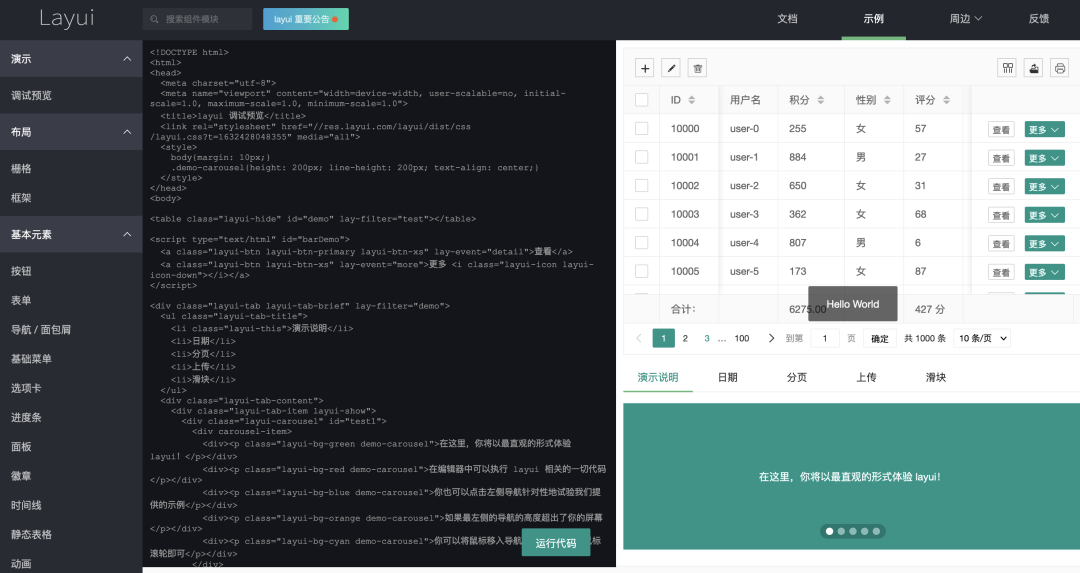Image resolution: width=1080 pixels, height=573 pixels.
Task: Open the 反馈 top navigation item
Action: coord(1039,19)
